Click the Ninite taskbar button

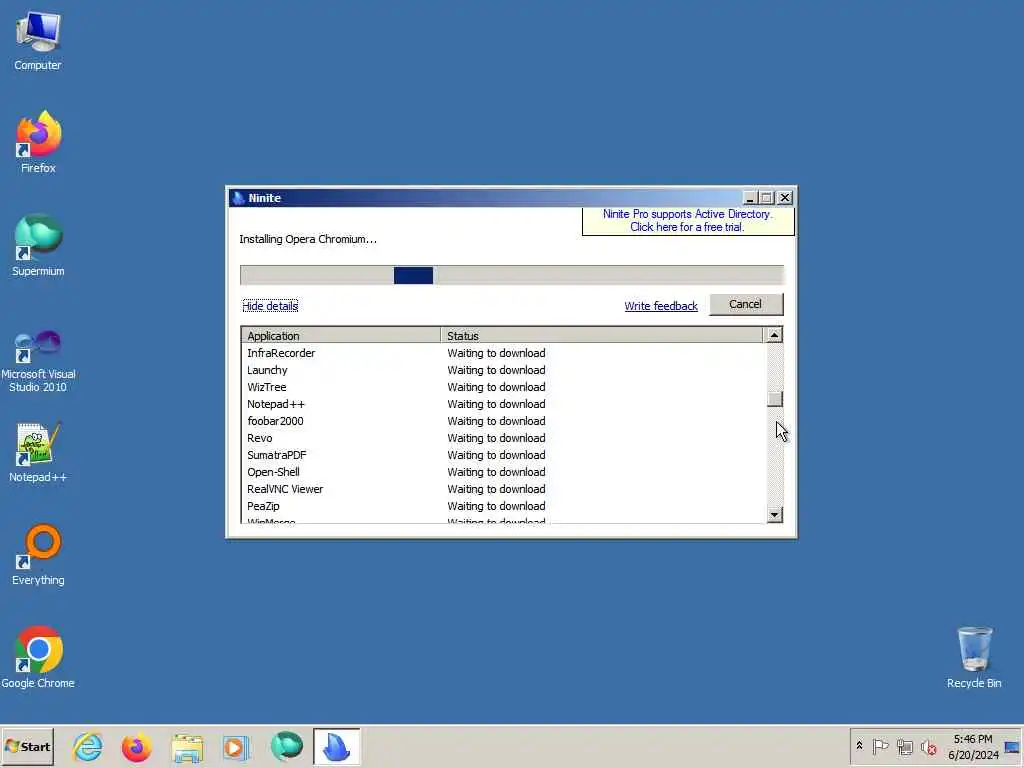(x=336, y=747)
